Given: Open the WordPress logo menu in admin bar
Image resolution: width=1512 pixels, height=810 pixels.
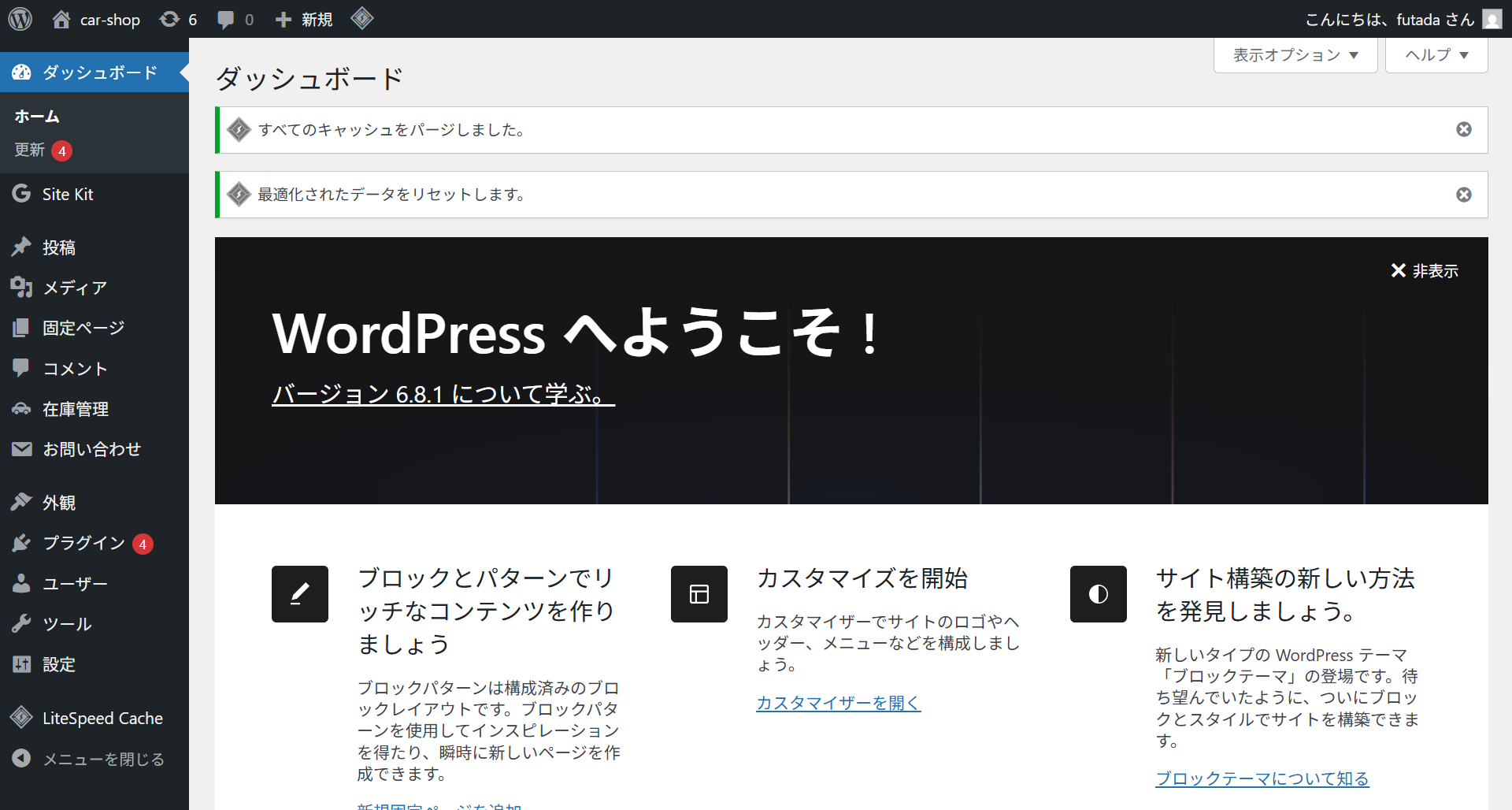Looking at the screenshot, I should coord(19,19).
